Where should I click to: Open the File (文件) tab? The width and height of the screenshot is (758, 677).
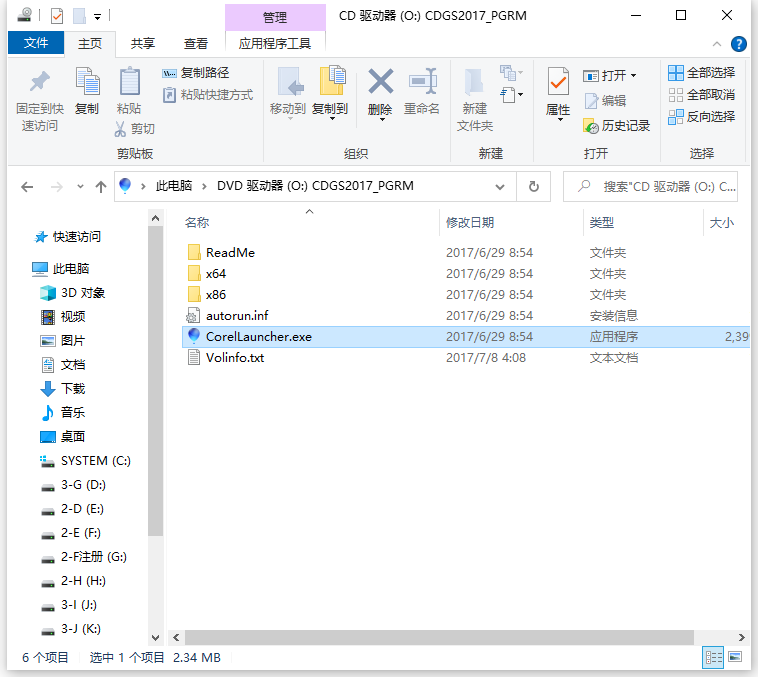click(x=36, y=43)
